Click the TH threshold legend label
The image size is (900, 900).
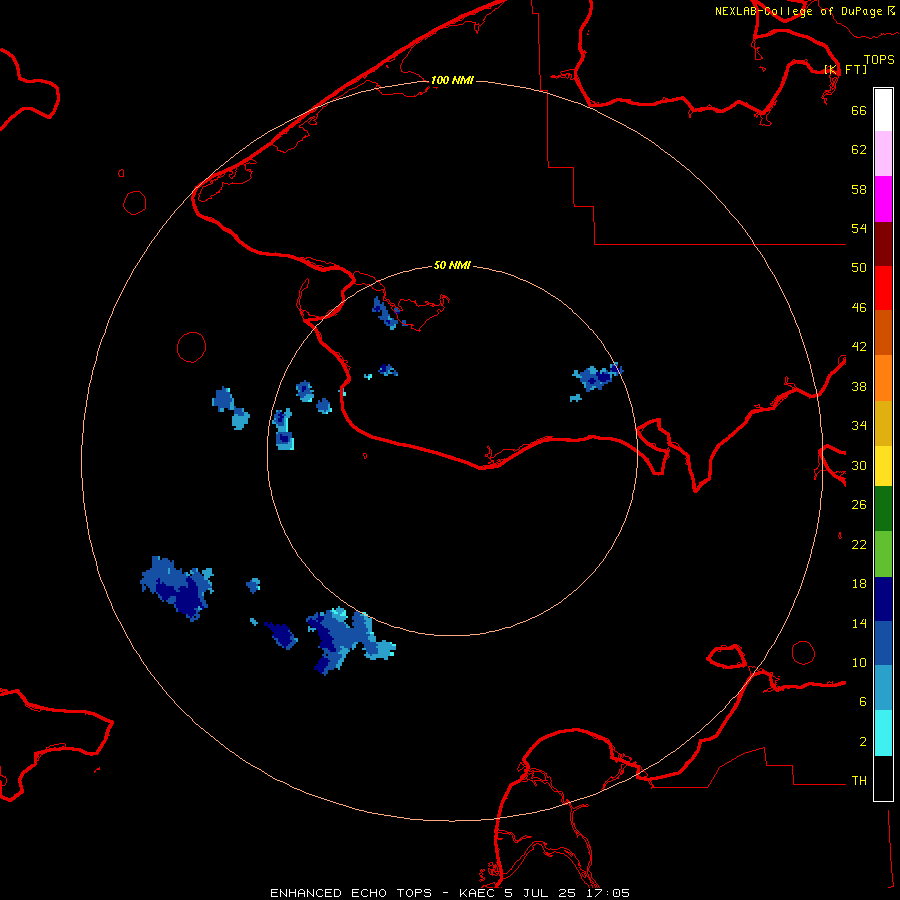[859, 781]
